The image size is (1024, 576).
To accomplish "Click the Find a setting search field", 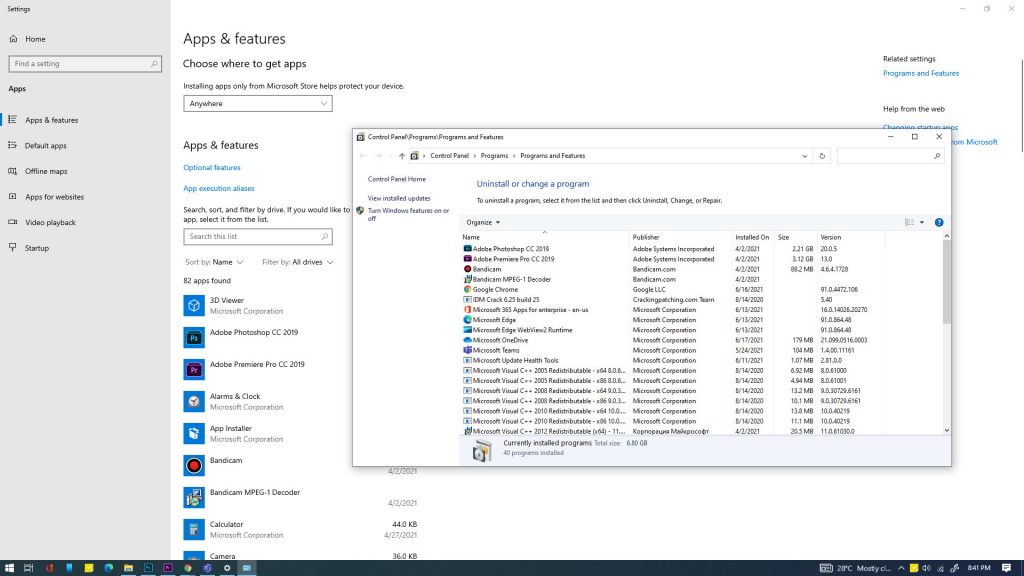I will [85, 64].
